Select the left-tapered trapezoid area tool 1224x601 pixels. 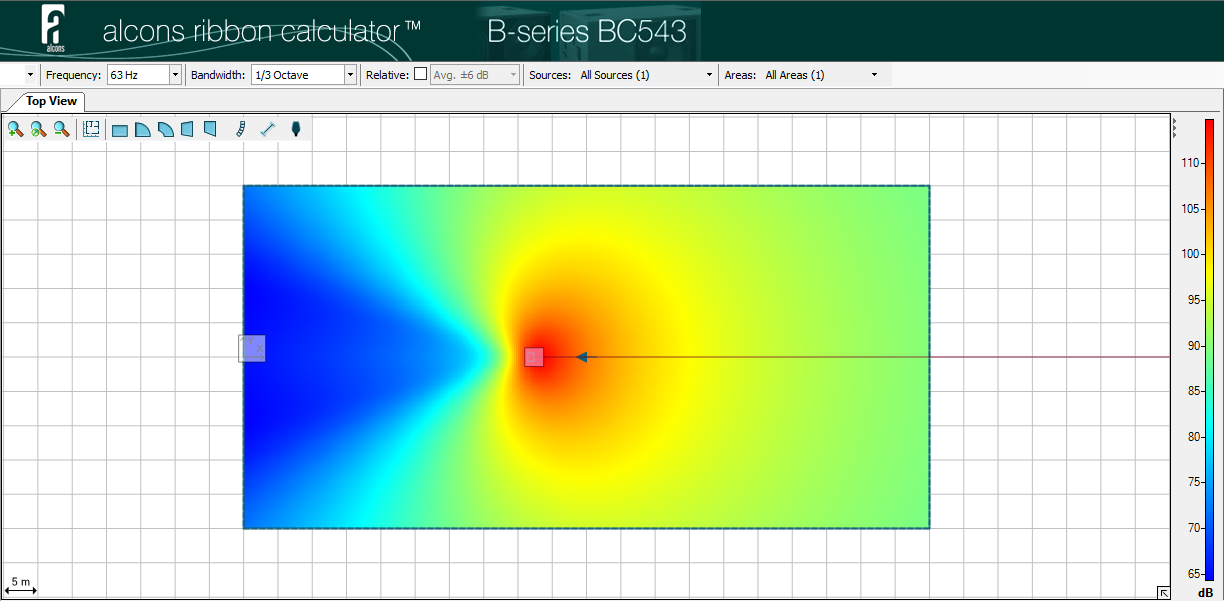coord(187,129)
